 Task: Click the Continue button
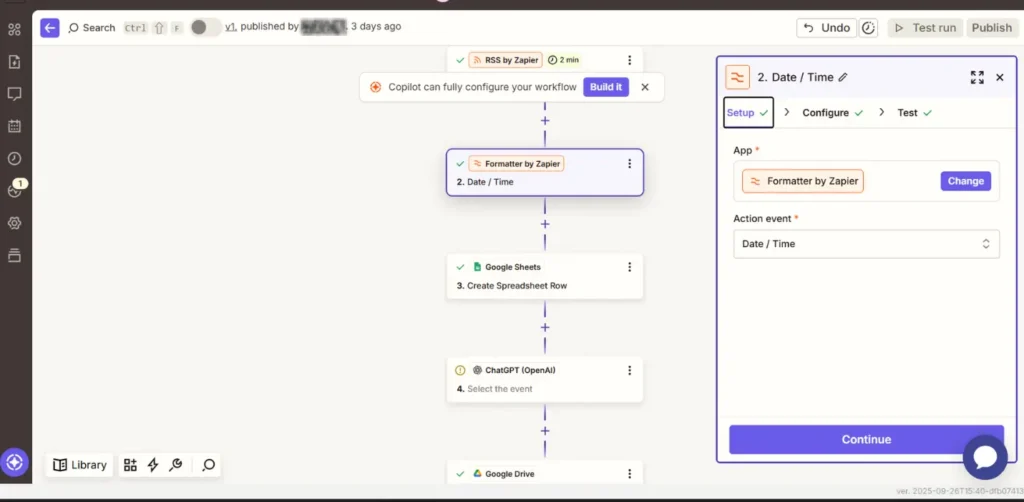point(866,439)
